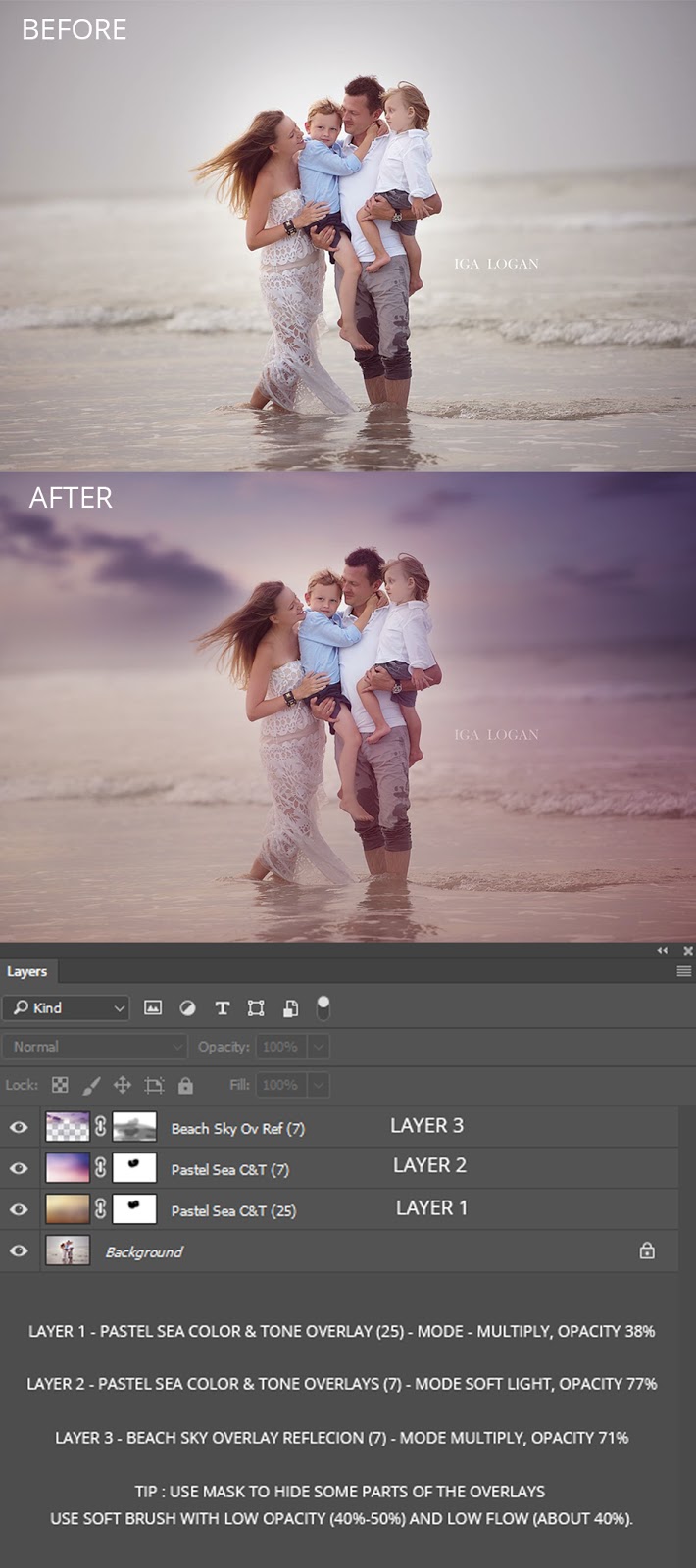
Task: Hide the Pastel Sea C&T (25) layer
Action: tap(19, 1209)
